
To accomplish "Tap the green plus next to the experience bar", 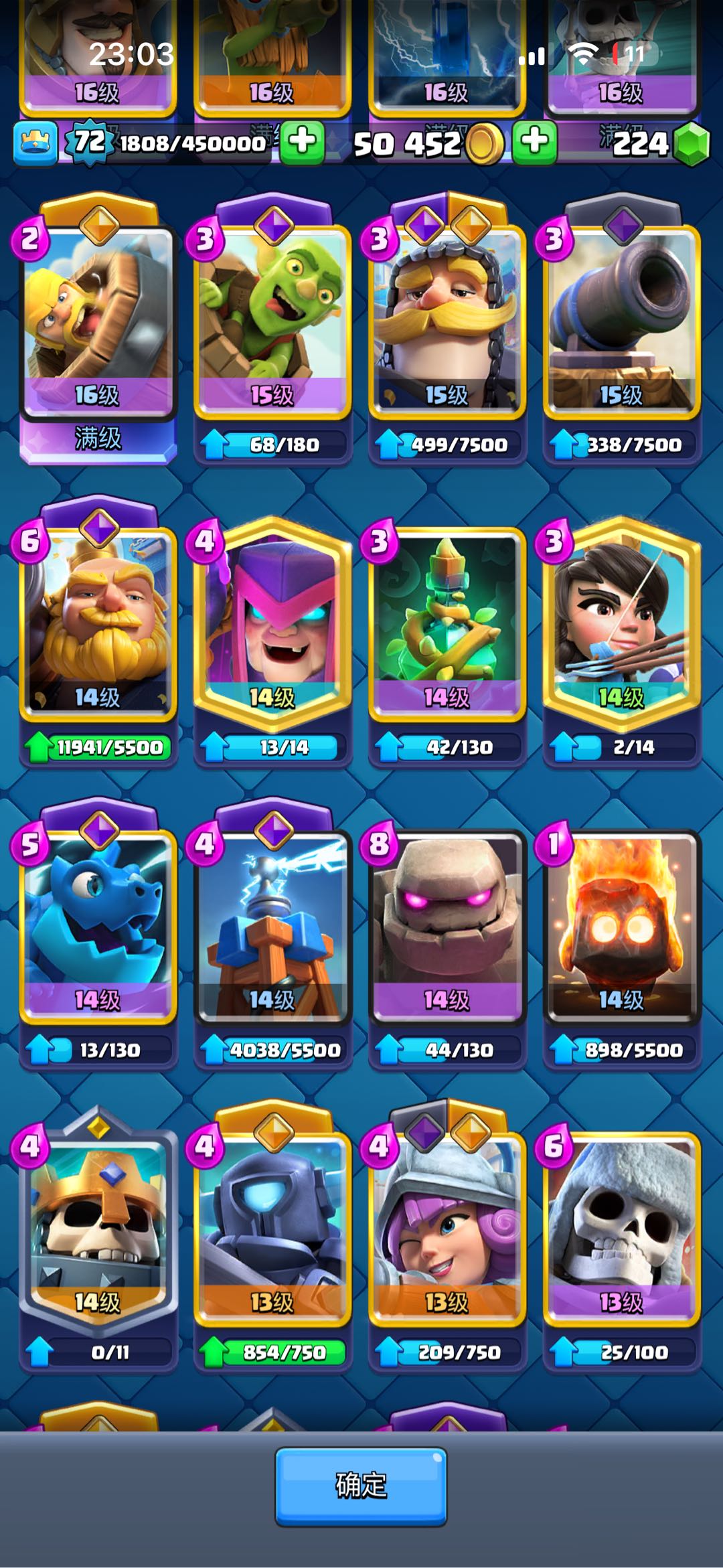I will pos(302,143).
